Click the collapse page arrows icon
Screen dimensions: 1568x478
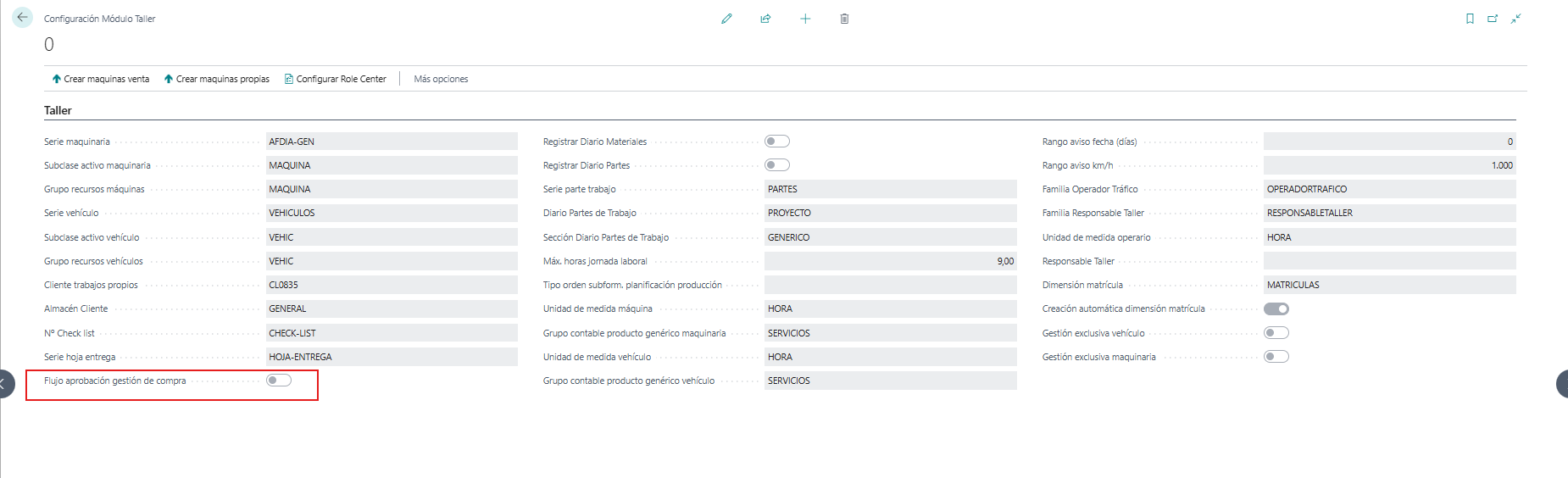click(x=1515, y=19)
